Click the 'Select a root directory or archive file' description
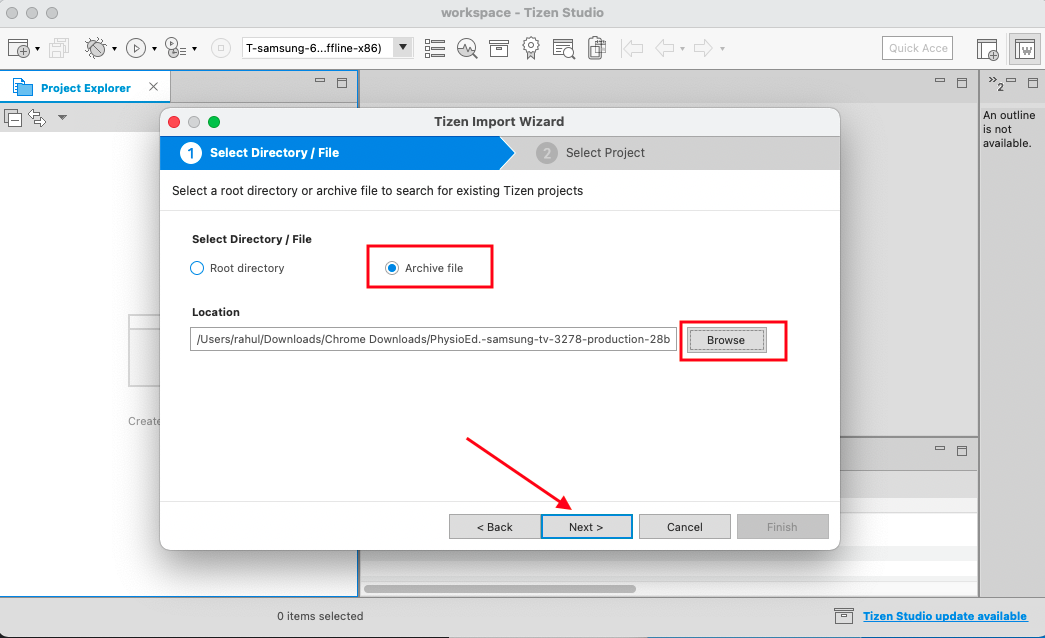 pos(377,191)
